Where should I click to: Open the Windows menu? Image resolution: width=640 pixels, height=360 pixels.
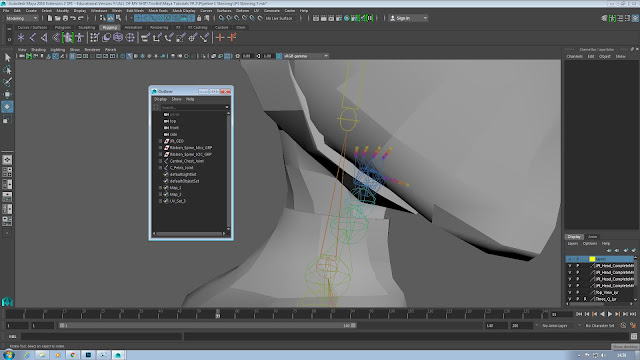pyautogui.click(x=99, y=11)
